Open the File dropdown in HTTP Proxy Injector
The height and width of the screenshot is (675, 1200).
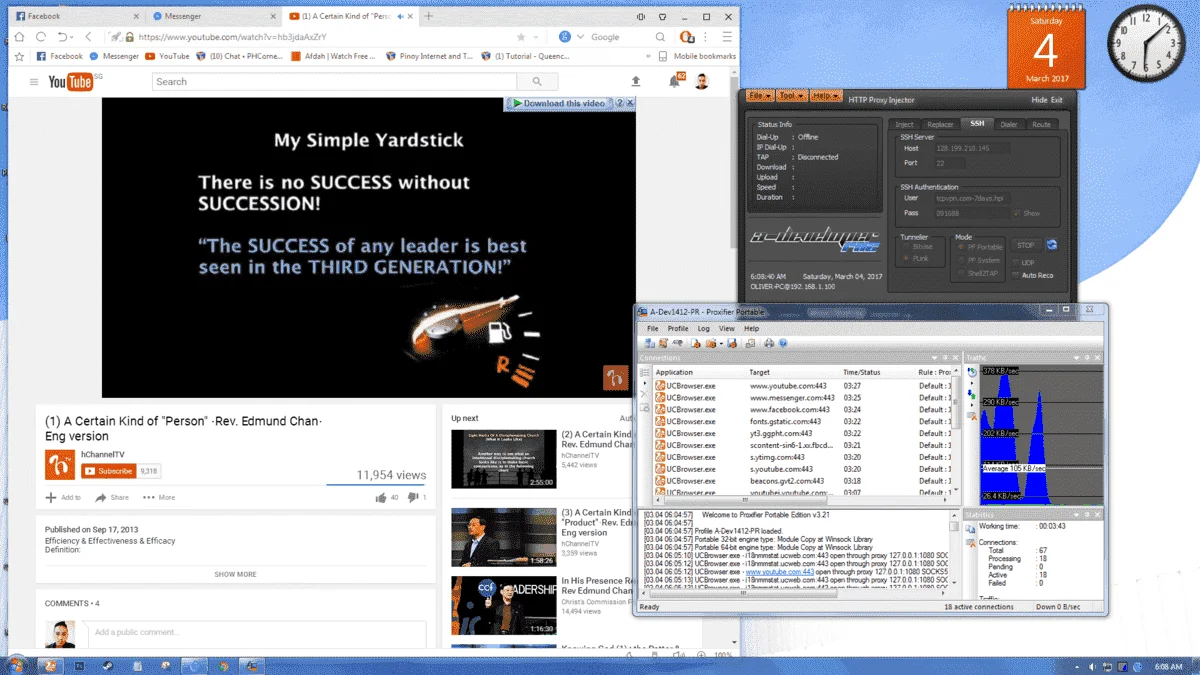[x=759, y=96]
